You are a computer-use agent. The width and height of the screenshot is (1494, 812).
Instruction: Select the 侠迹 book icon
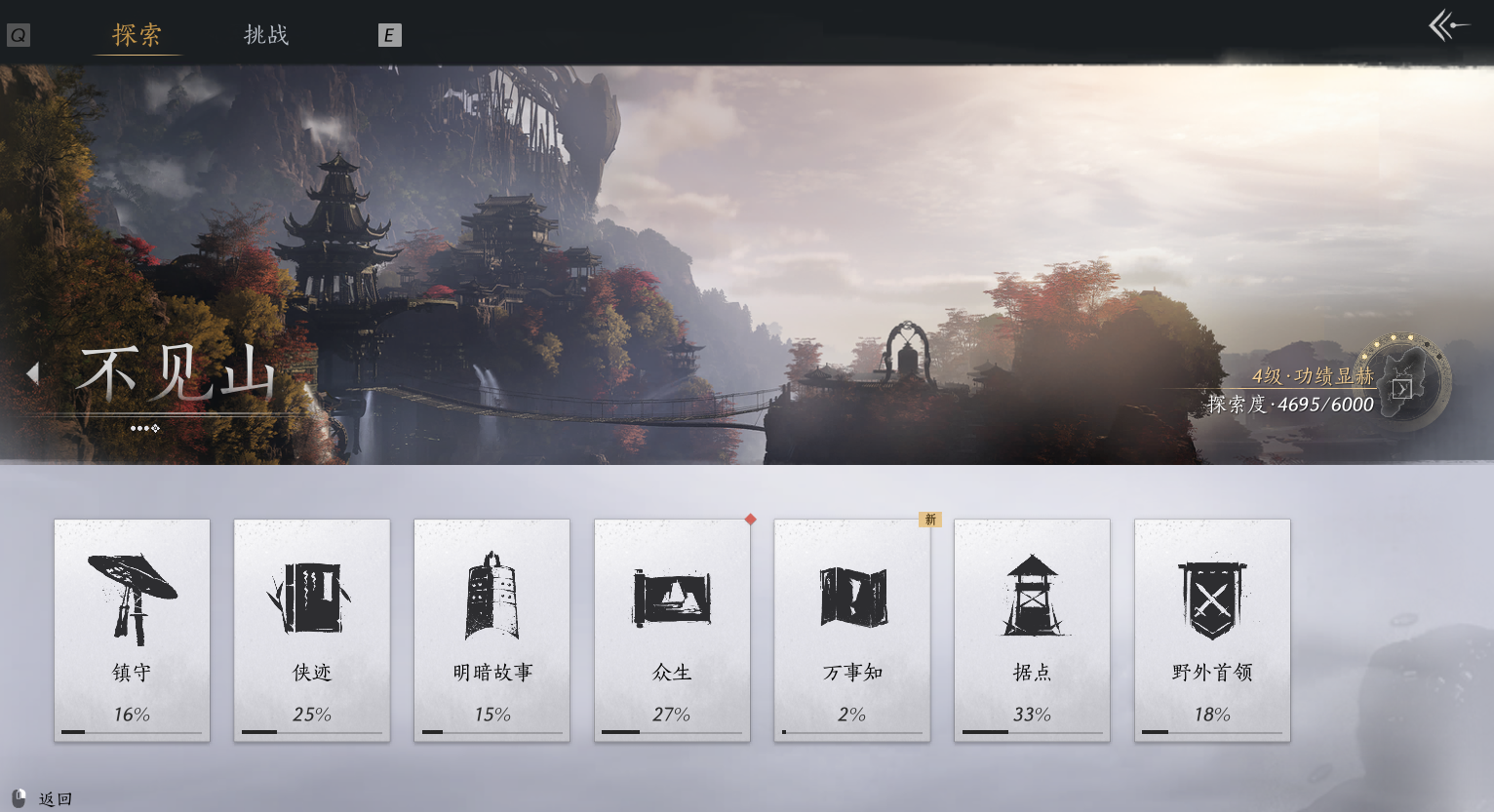(x=311, y=598)
